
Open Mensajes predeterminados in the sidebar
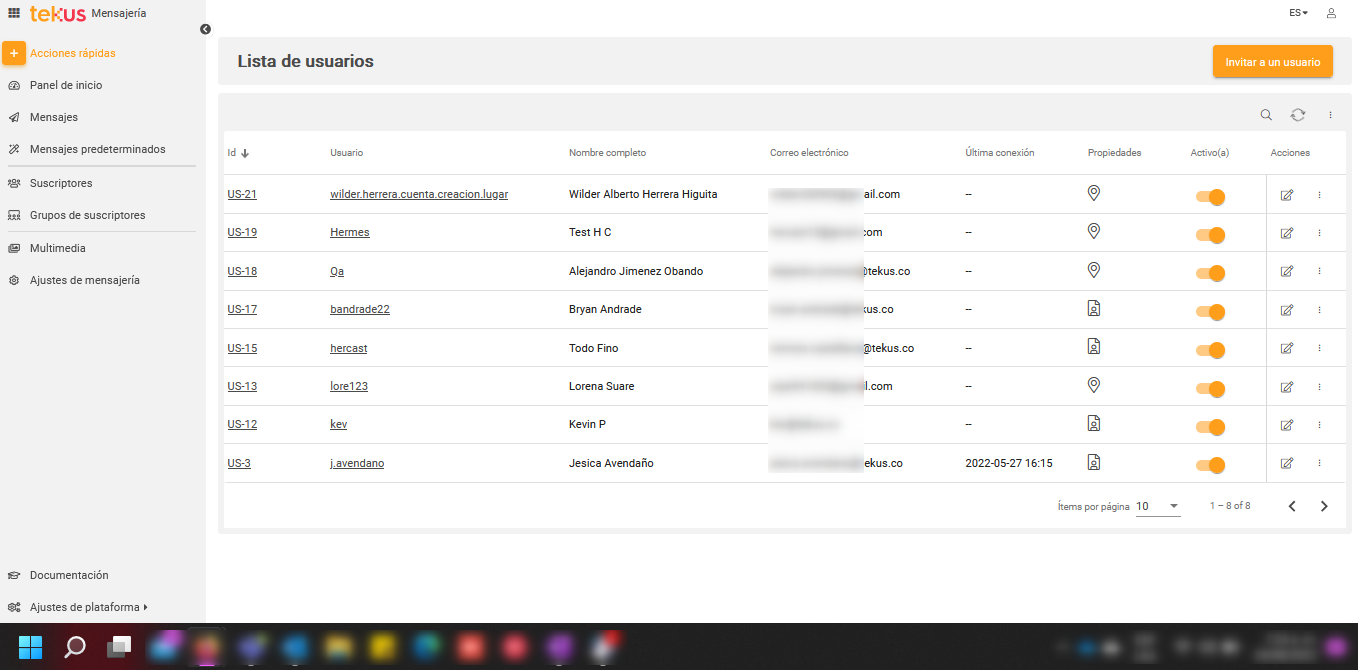coord(97,149)
